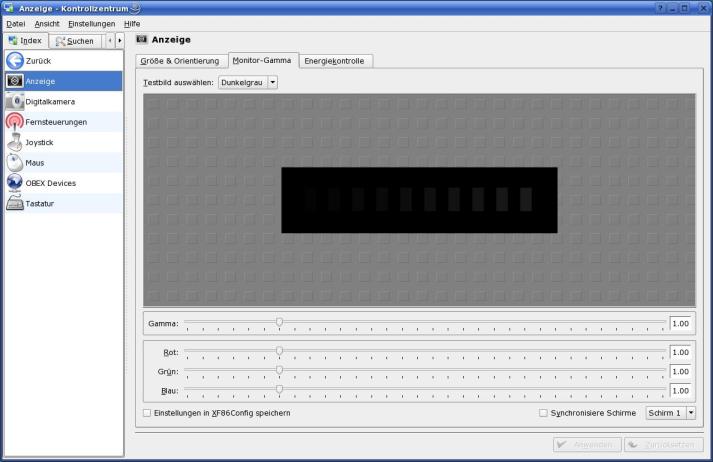Toggle the Synchronisiere Schirme checkbox
The image size is (713, 462).
543,413
